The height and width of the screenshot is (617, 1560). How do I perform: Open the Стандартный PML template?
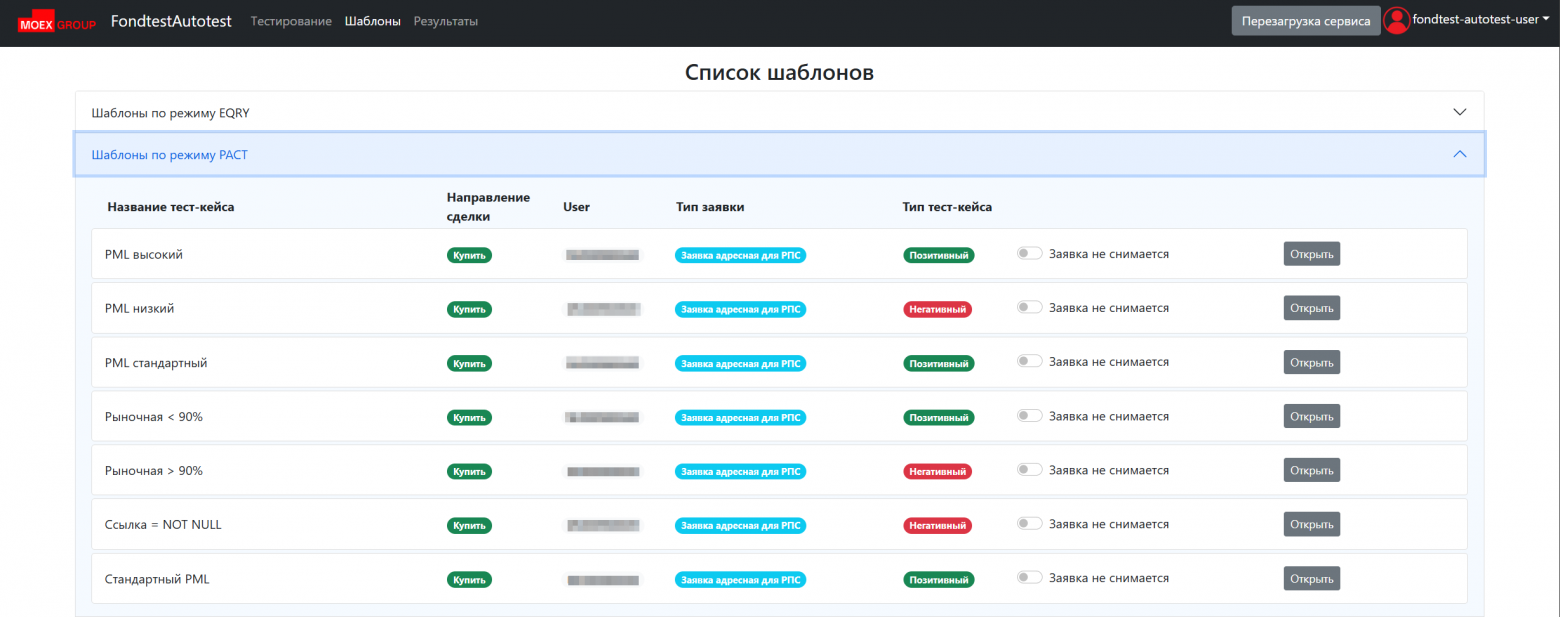coord(1311,578)
